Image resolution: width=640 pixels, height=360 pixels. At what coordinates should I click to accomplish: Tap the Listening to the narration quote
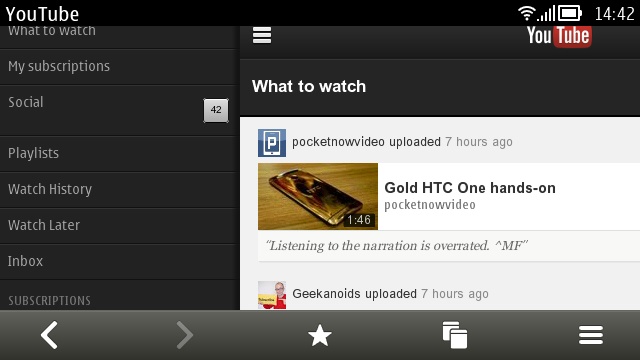coord(396,246)
